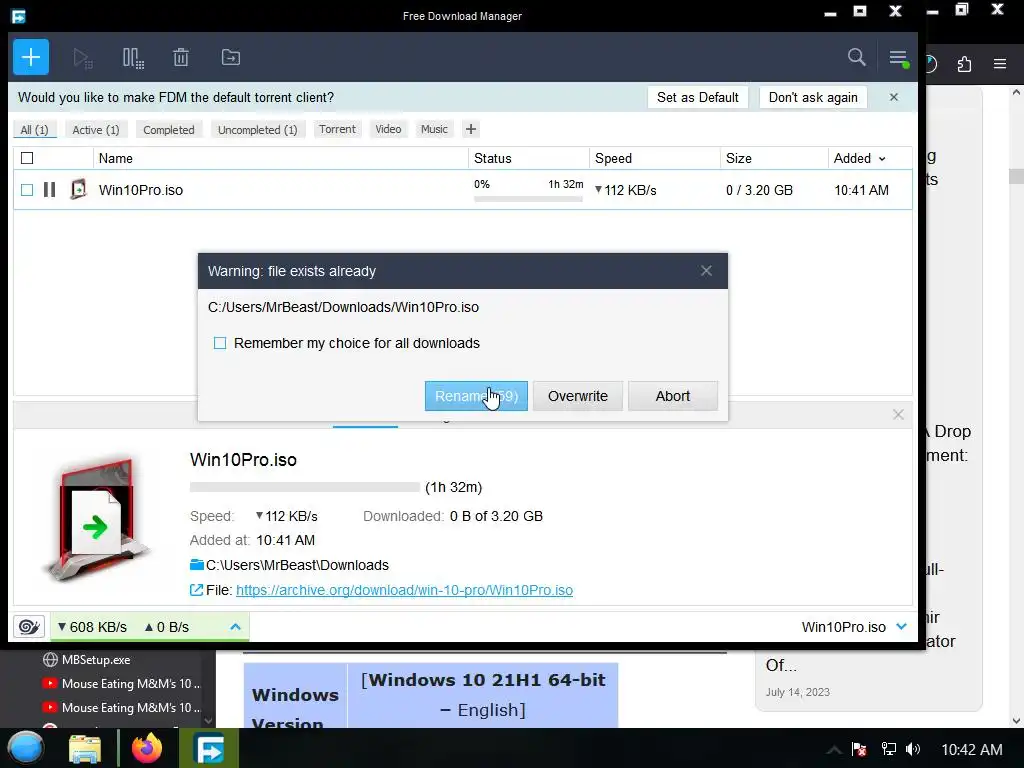1024x768 pixels.
Task: Click the taskbar clock showing 10:42 AM
Action: coord(971,750)
